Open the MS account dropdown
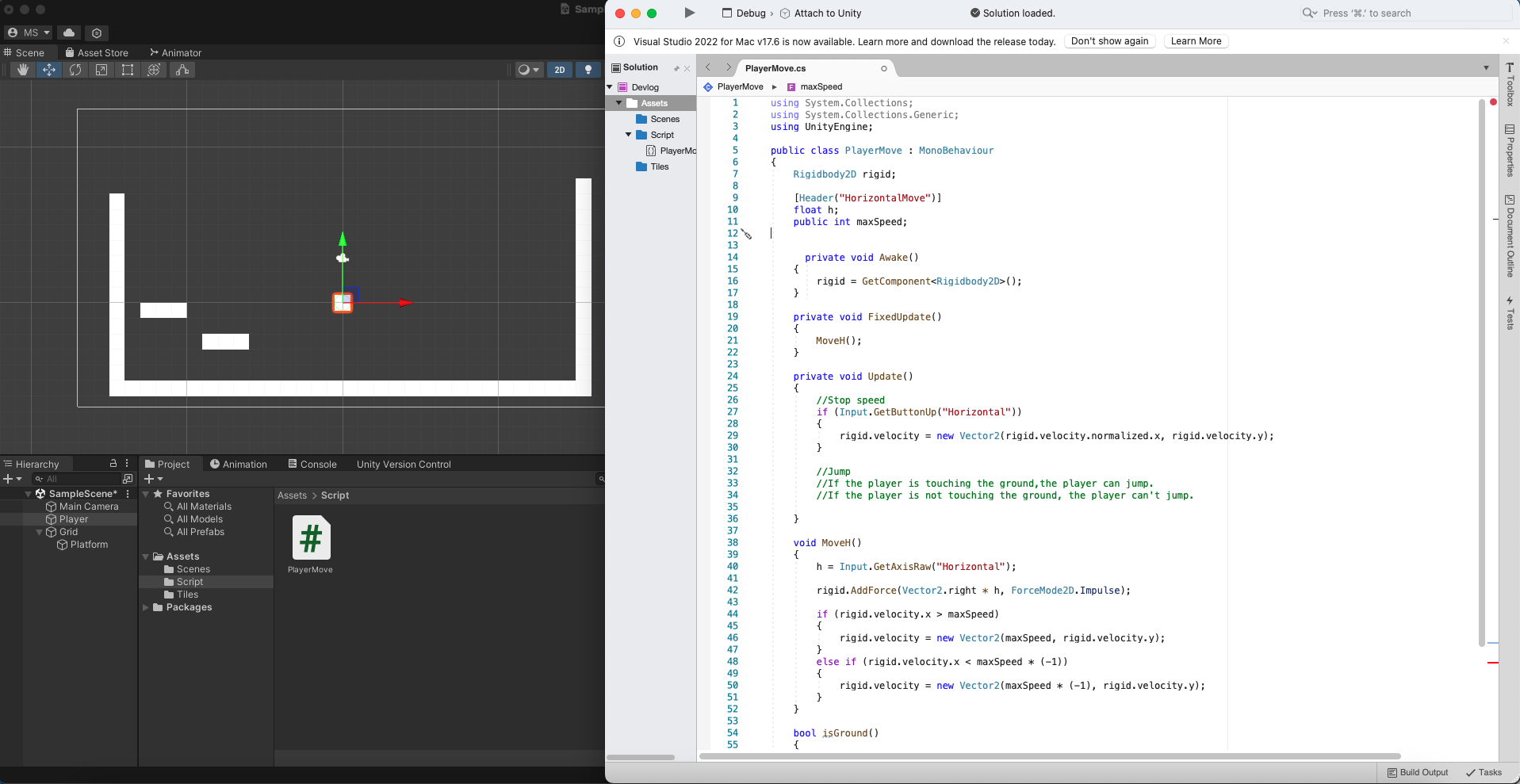 point(29,33)
